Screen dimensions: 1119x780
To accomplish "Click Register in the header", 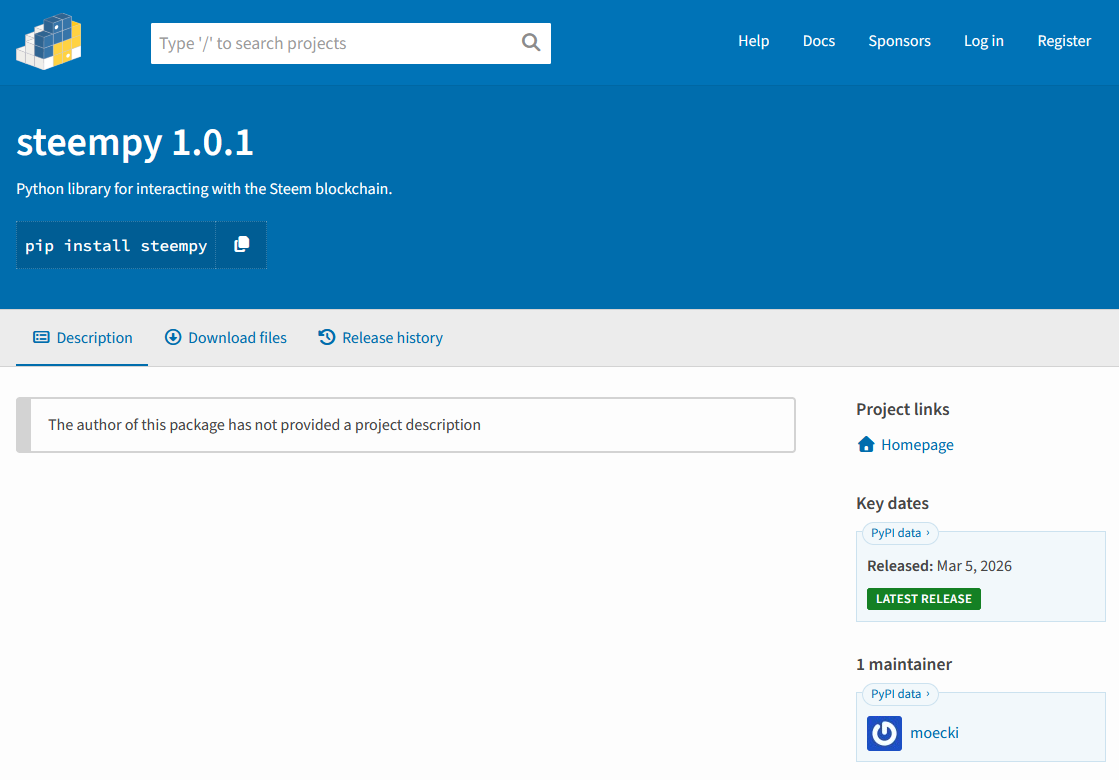I will (x=1064, y=41).
